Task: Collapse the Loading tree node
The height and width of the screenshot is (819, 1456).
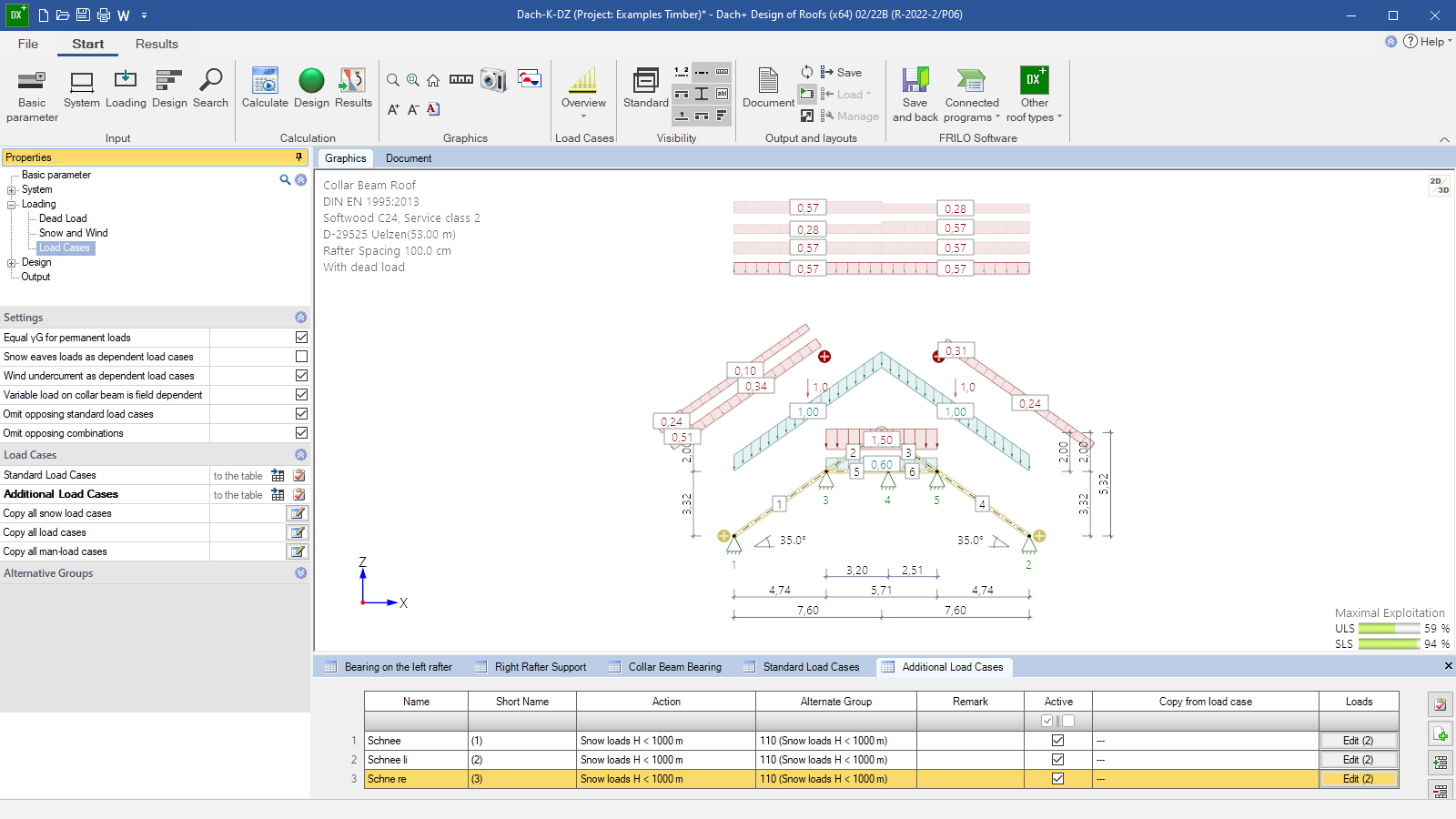Action: tap(12, 205)
